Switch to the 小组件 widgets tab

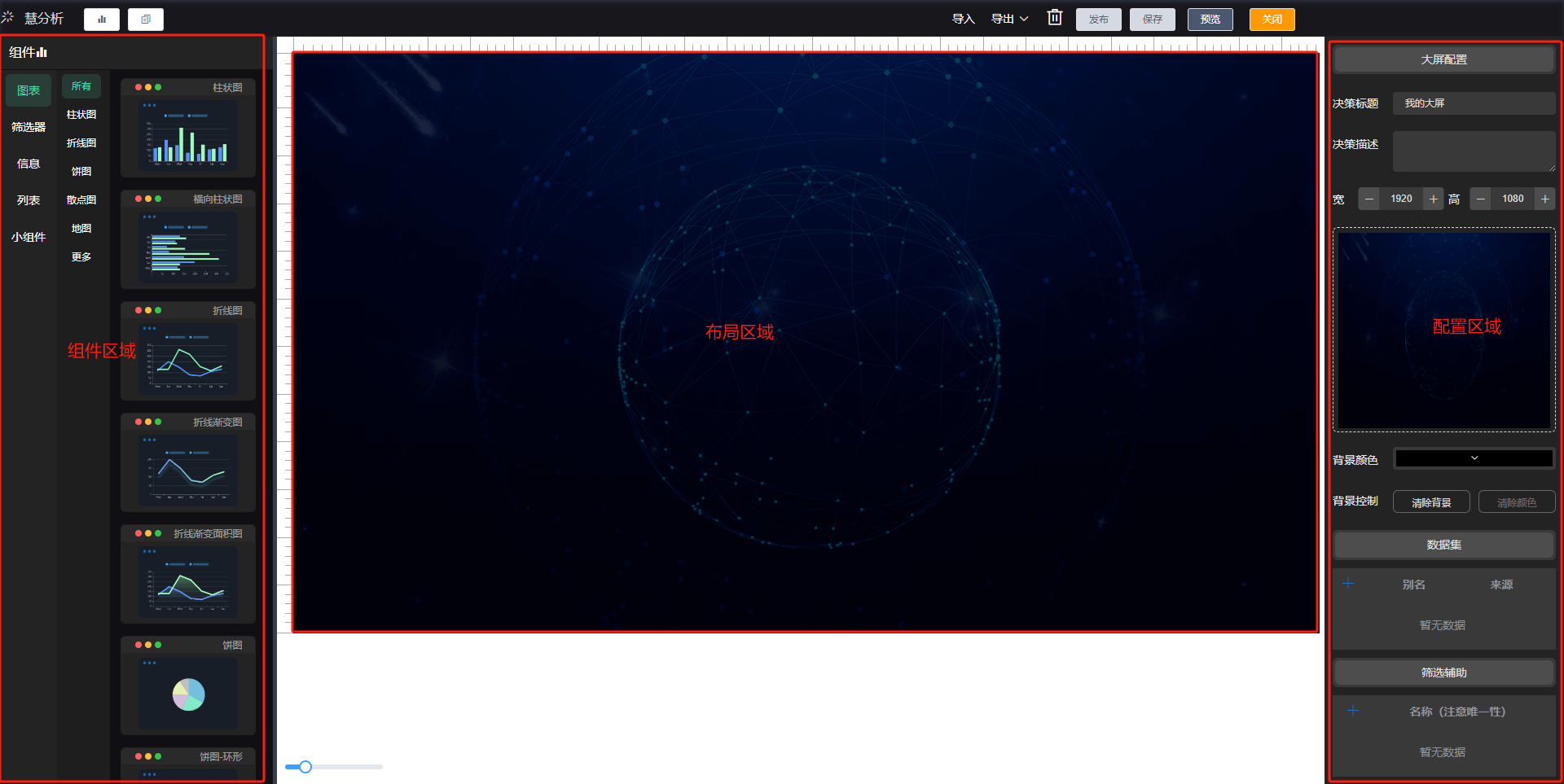[29, 237]
